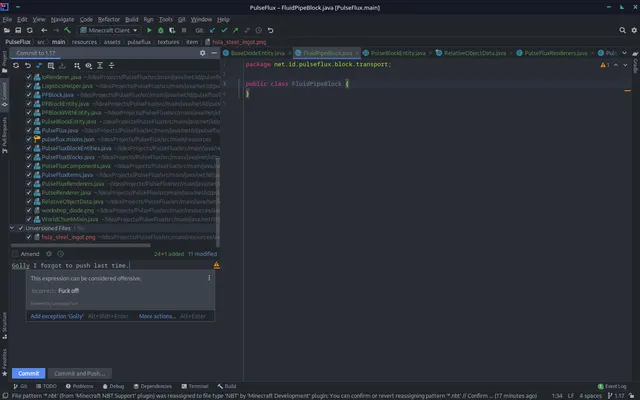Click the vertical scrollbar of changes list

(218, 202)
